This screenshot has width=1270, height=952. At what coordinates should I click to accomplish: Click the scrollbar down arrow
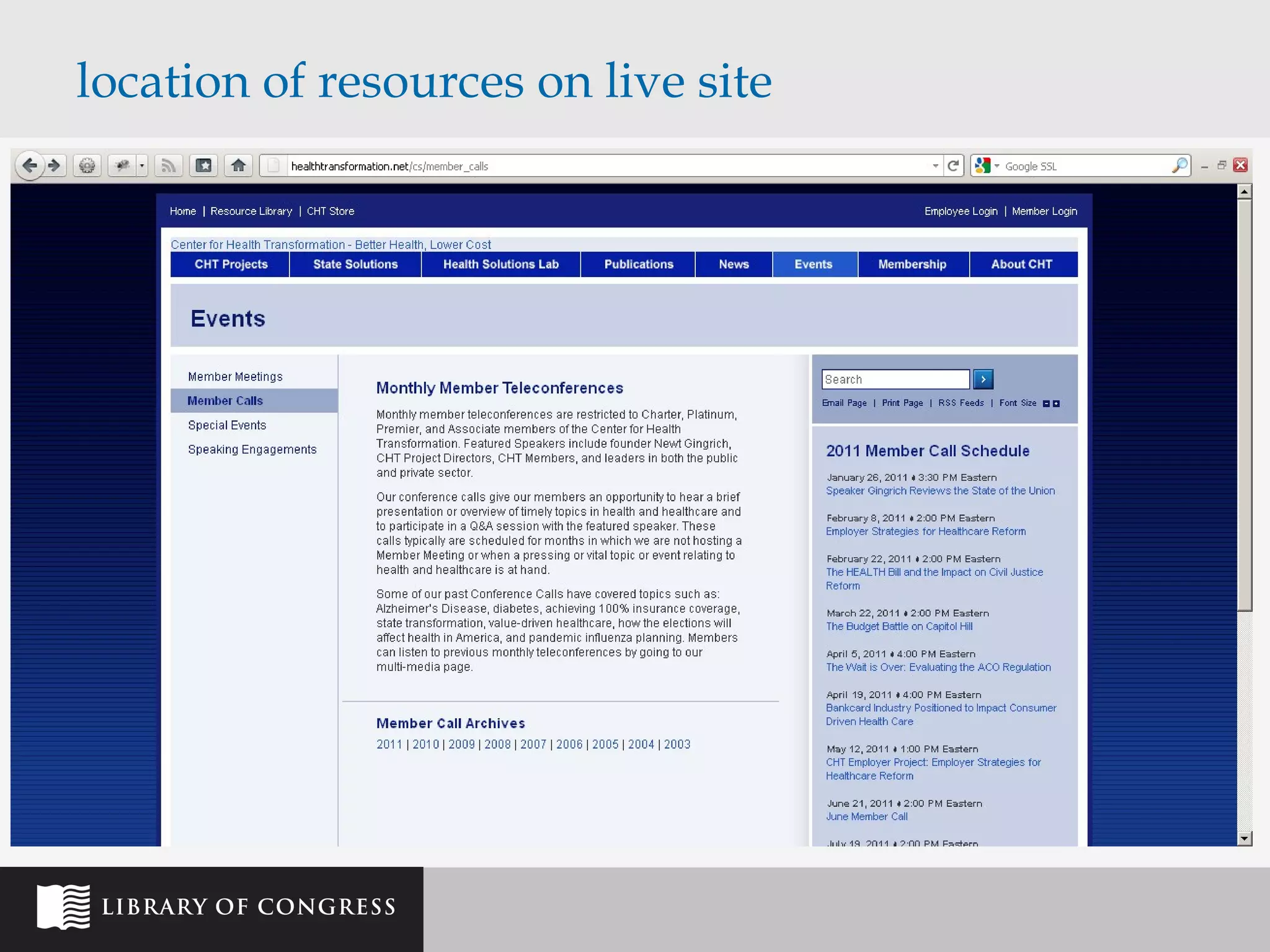tap(1244, 839)
